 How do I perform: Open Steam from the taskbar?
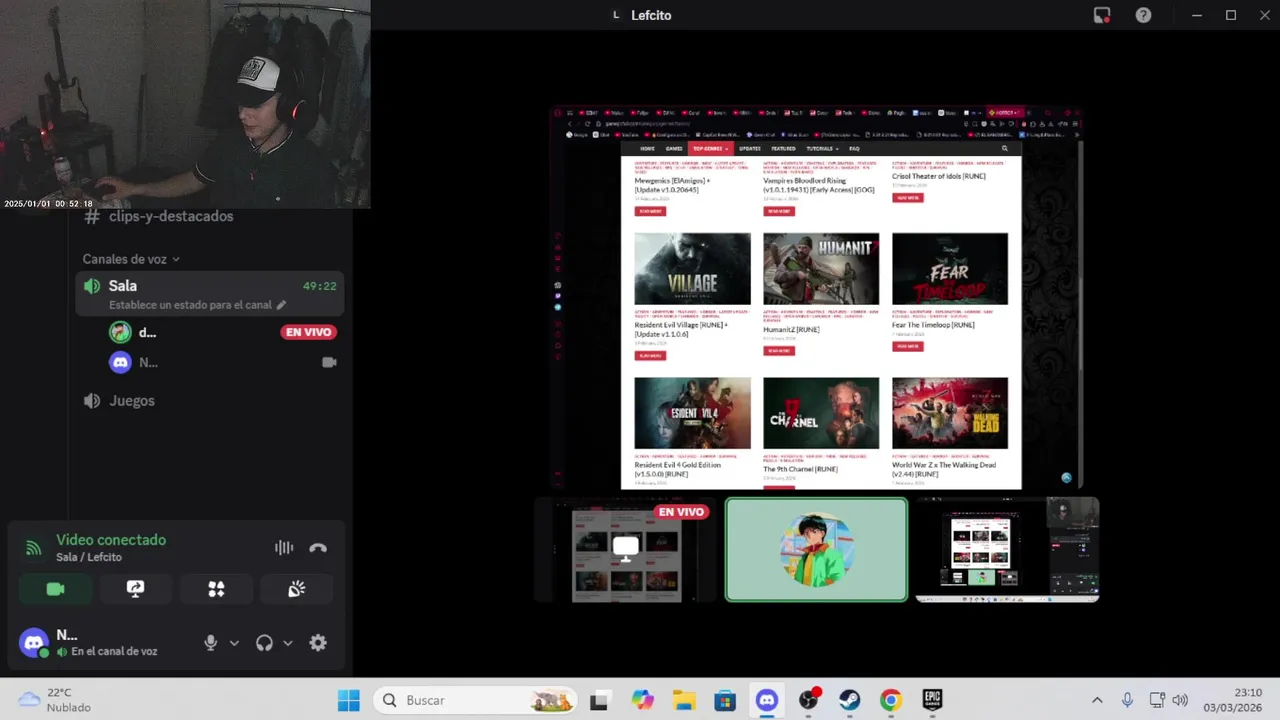[849, 700]
